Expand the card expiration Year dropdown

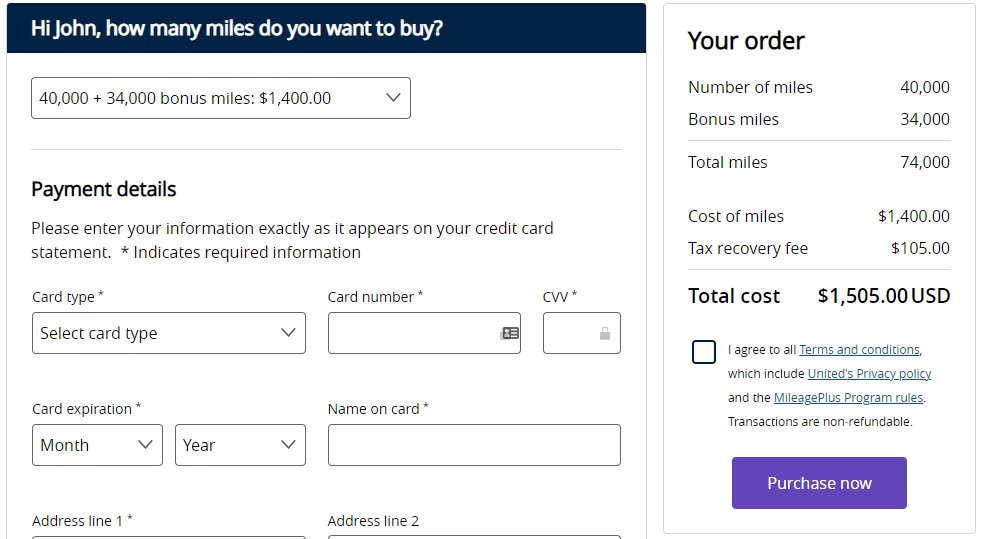tap(240, 445)
